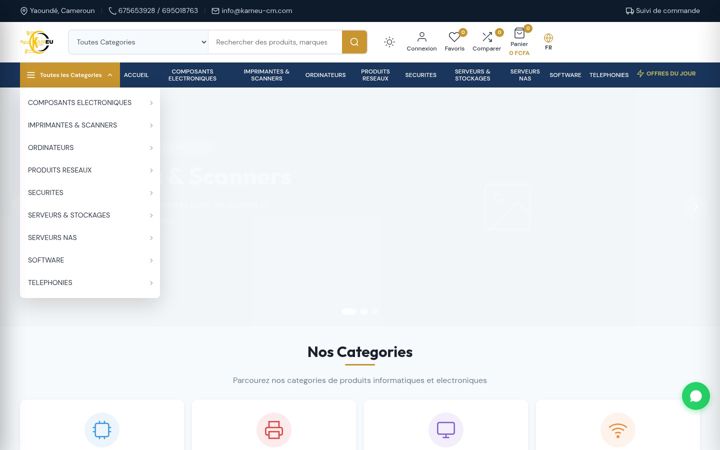This screenshot has width=720, height=450.
Task: Open SECURITES in the navigation bar
Action: [x=421, y=75]
